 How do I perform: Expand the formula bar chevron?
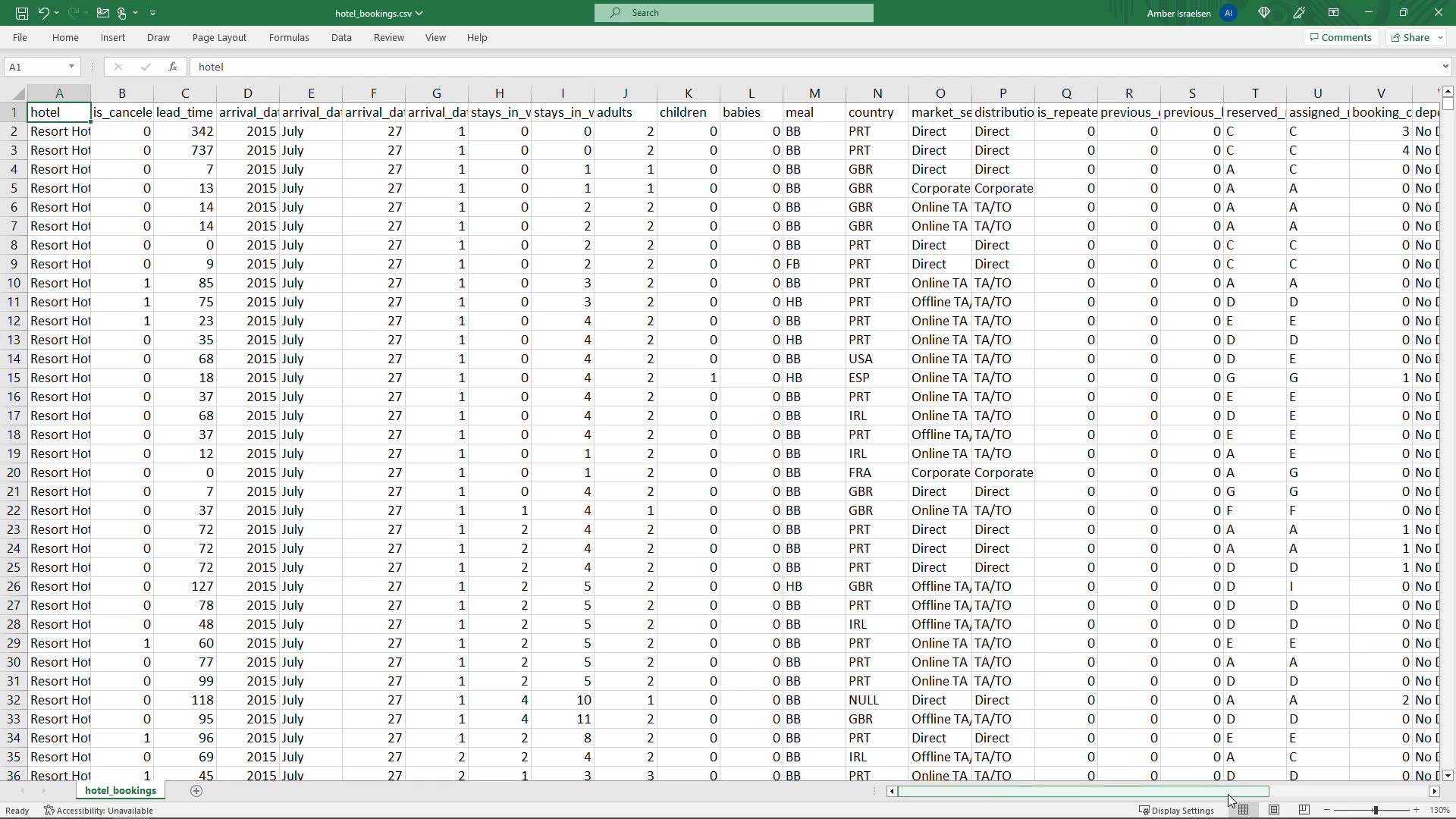[1445, 67]
